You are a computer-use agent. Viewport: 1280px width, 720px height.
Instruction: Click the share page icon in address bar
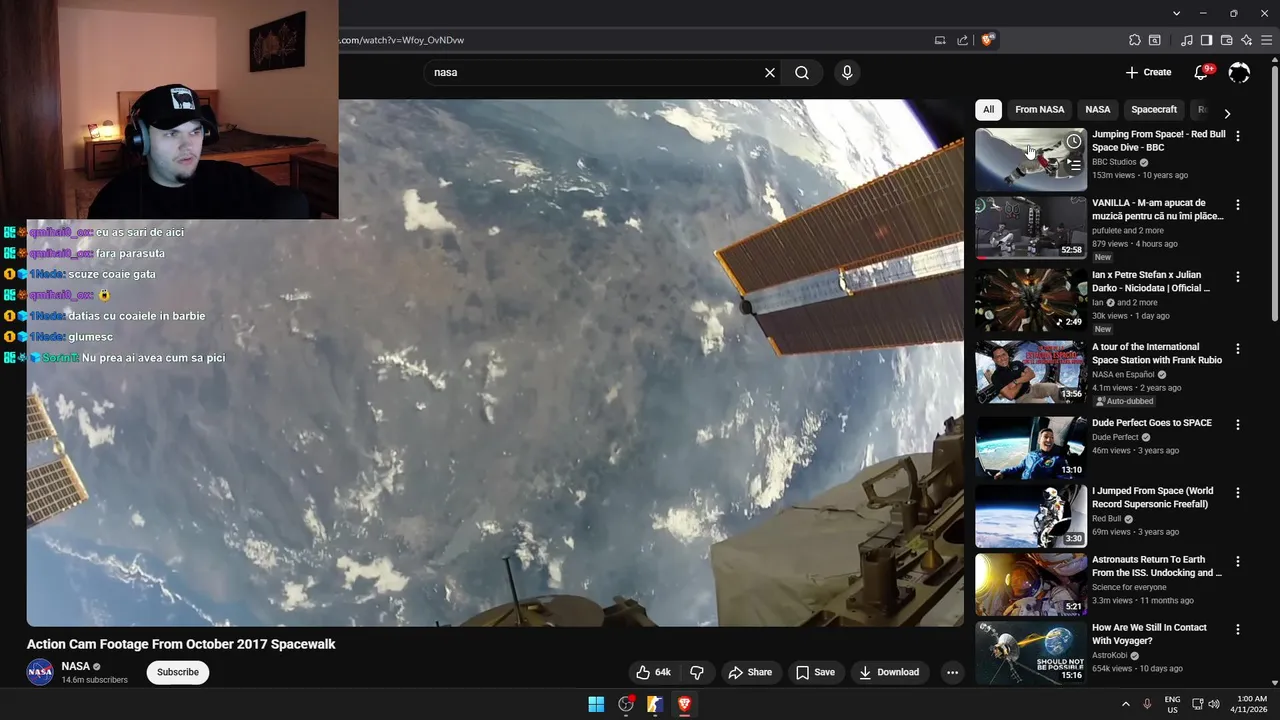[x=962, y=40]
